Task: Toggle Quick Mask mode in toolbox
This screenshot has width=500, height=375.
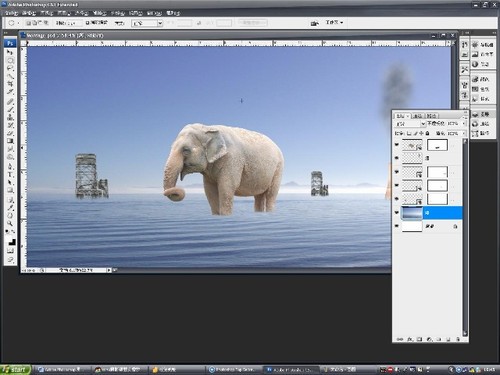Action: [x=10, y=251]
